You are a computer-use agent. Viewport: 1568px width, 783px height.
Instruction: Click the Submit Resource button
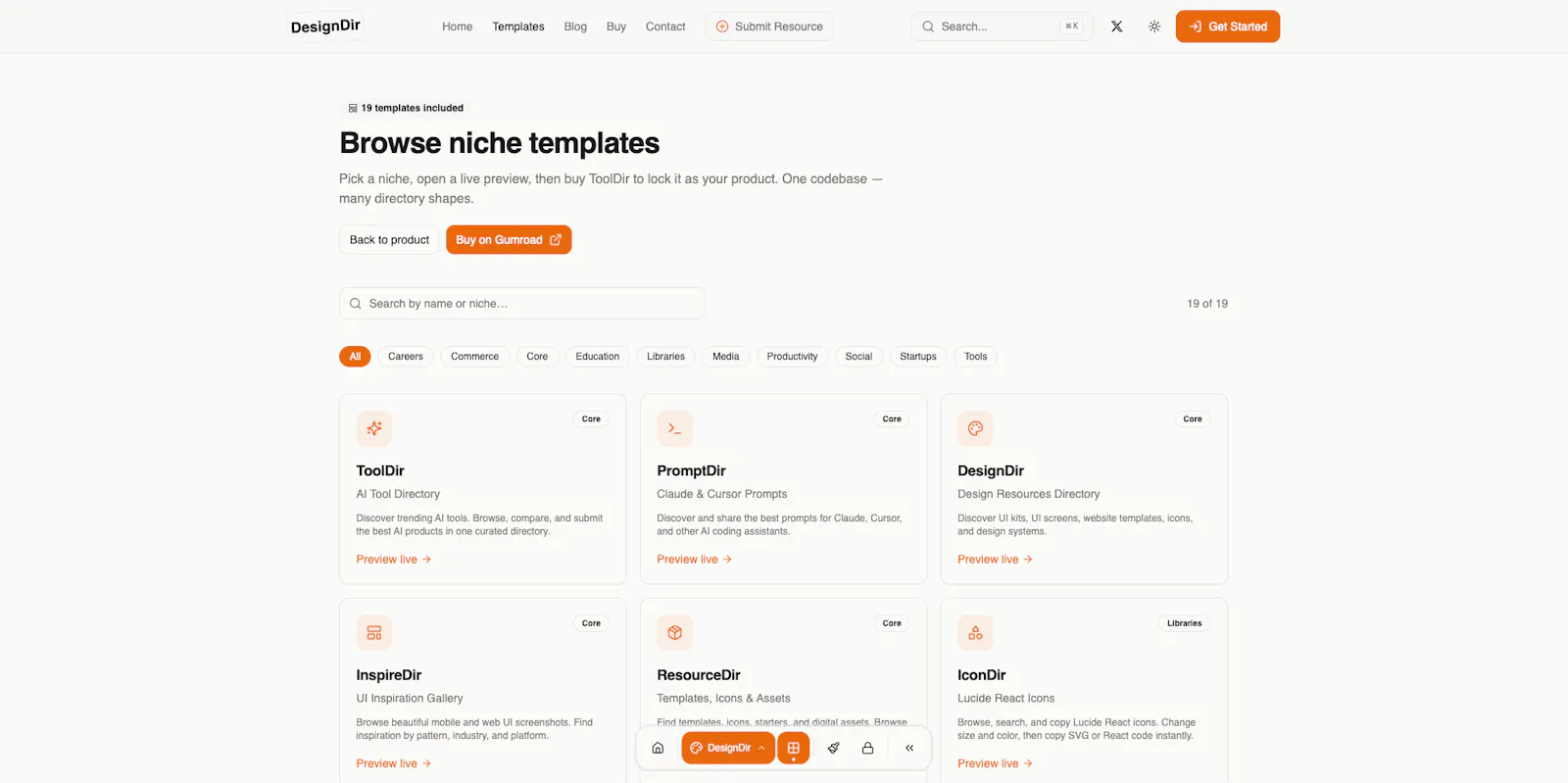coord(769,26)
